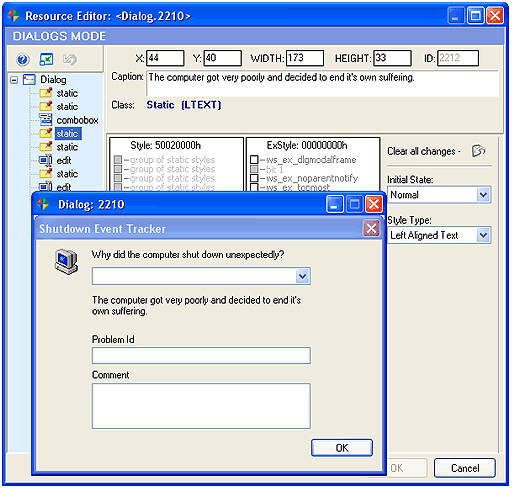512x489 pixels.
Task: Open the shutdown reason combo box
Action: pos(201,276)
